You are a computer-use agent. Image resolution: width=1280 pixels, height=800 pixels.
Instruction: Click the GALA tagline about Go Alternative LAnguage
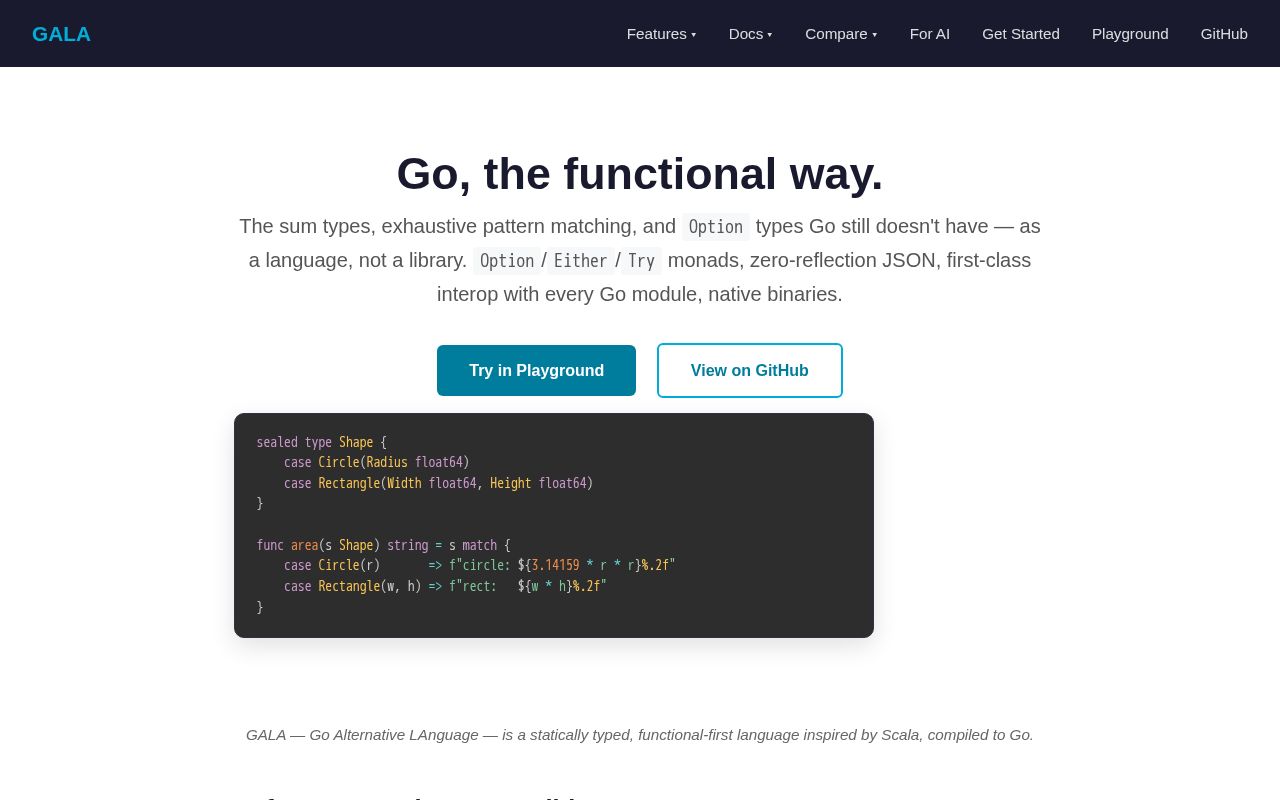(640, 735)
